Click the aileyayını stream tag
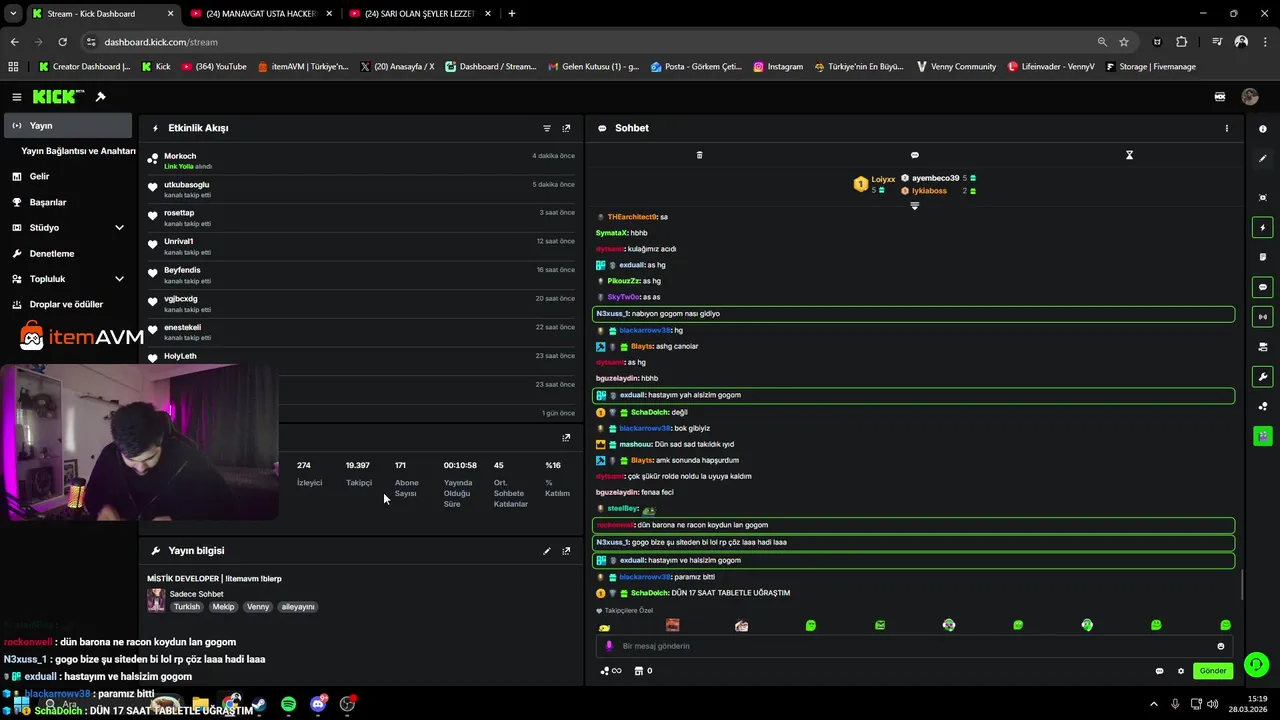 point(298,607)
